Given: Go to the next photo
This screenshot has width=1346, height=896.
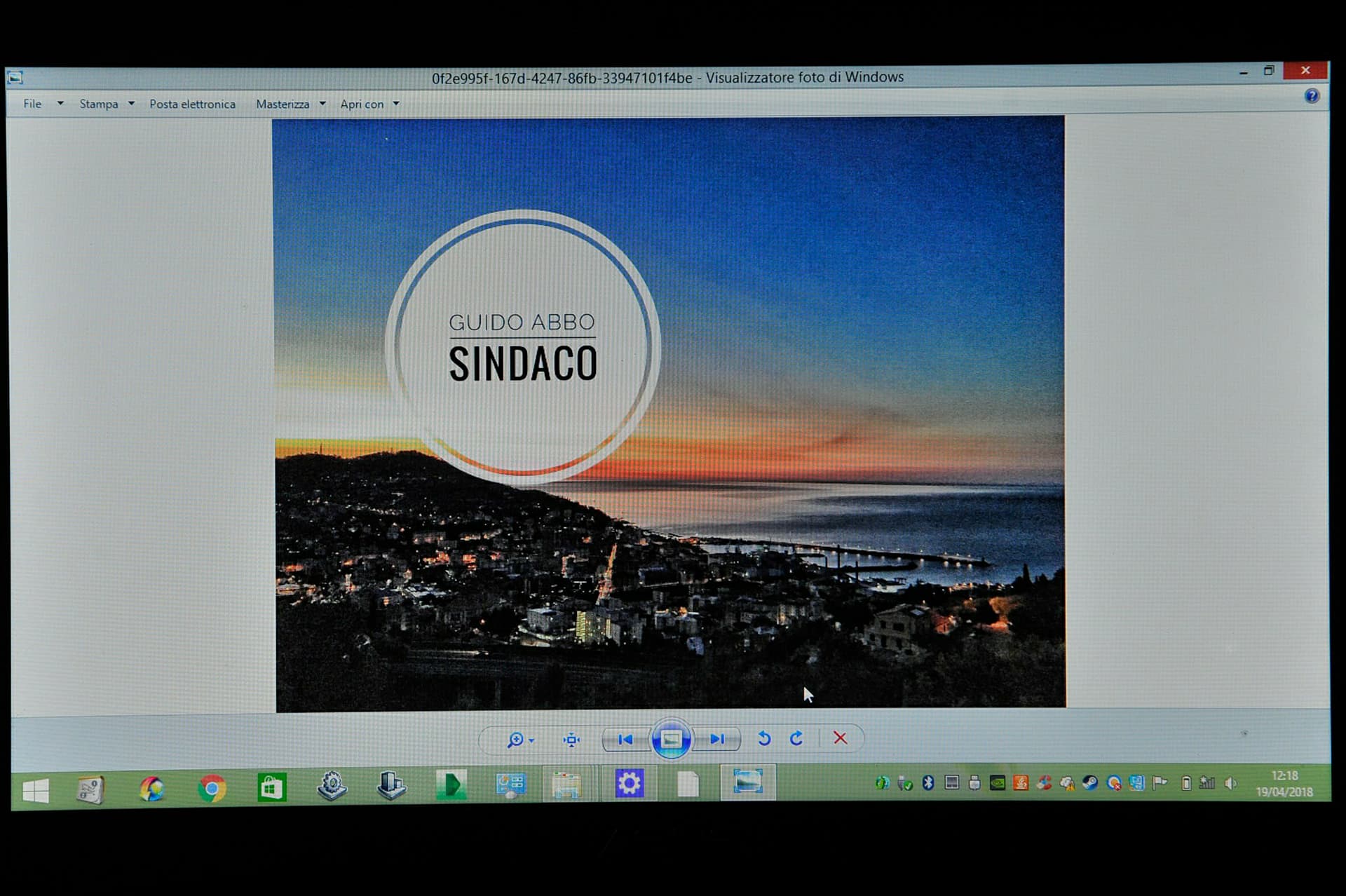Looking at the screenshot, I should [x=716, y=739].
